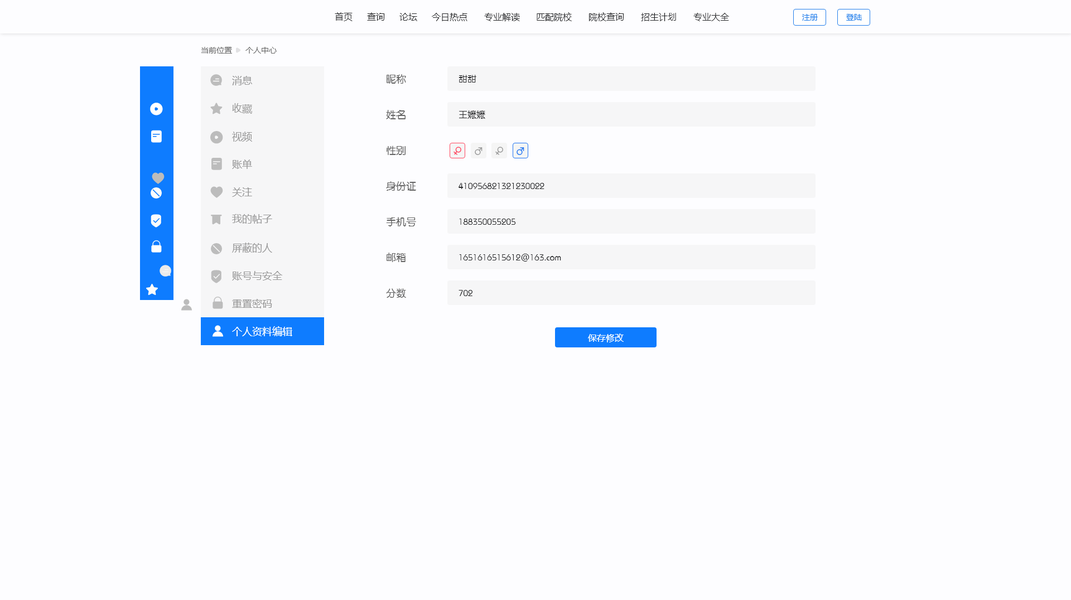The width and height of the screenshot is (1071, 600).
Task: Open 院校查询 in top navigation
Action: coord(607,17)
